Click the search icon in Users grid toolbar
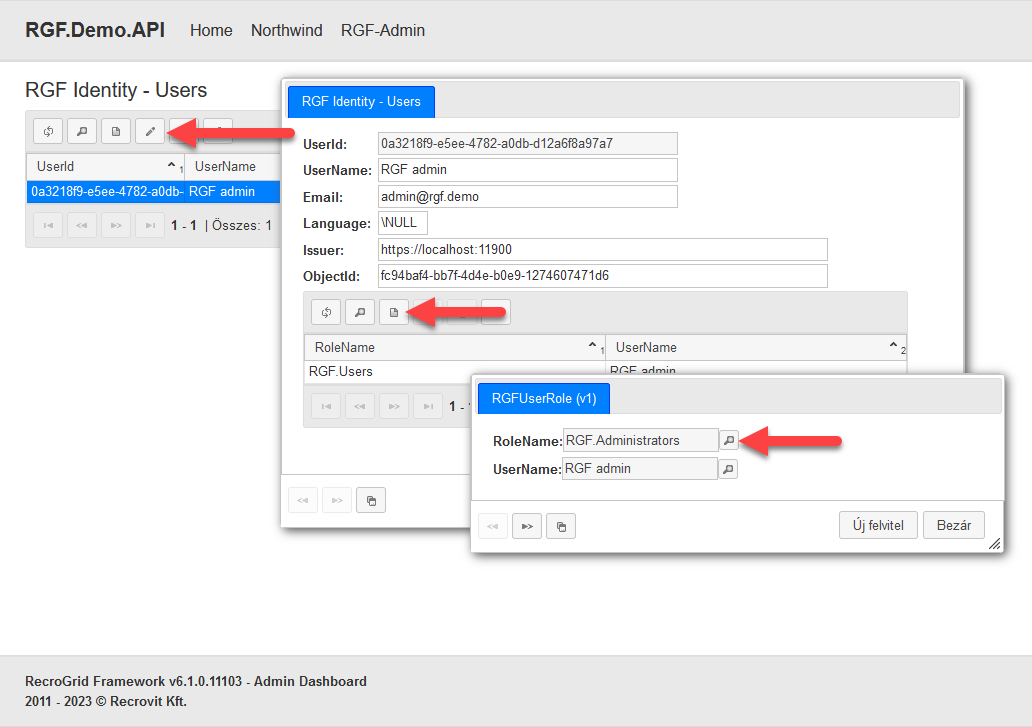 82,131
